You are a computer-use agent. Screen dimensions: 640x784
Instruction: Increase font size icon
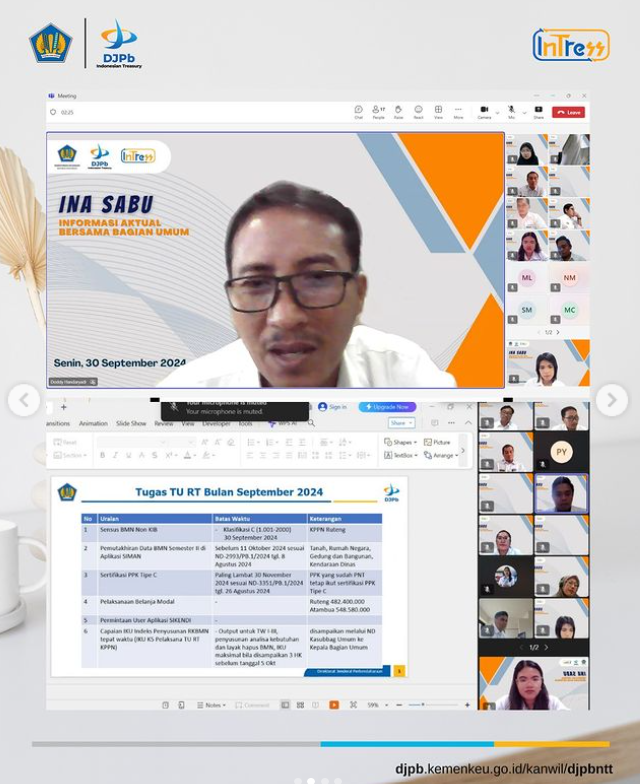(204, 442)
